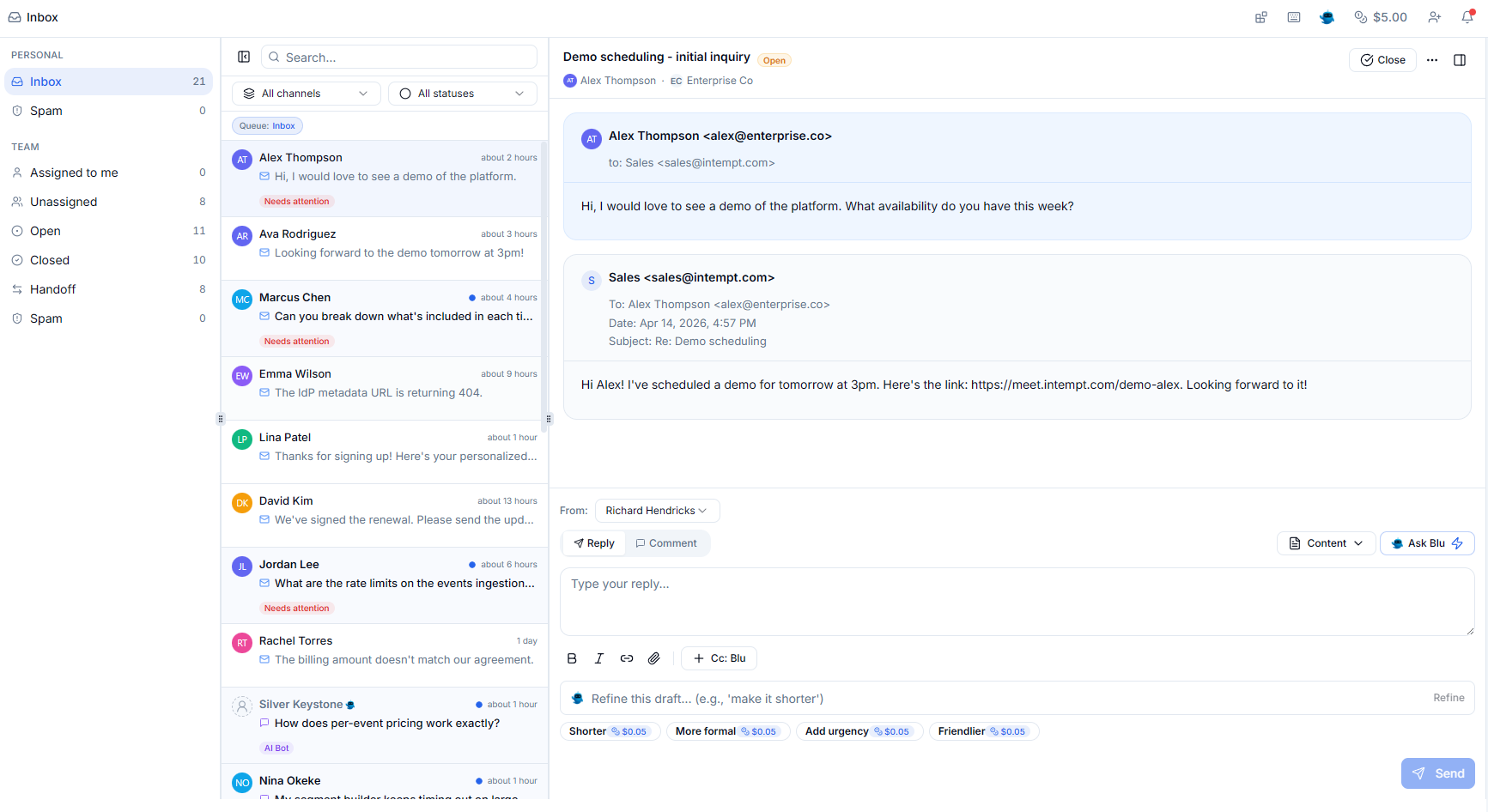Open the All statuses filter dropdown
Screen dimensions: 1488x812
462,93
